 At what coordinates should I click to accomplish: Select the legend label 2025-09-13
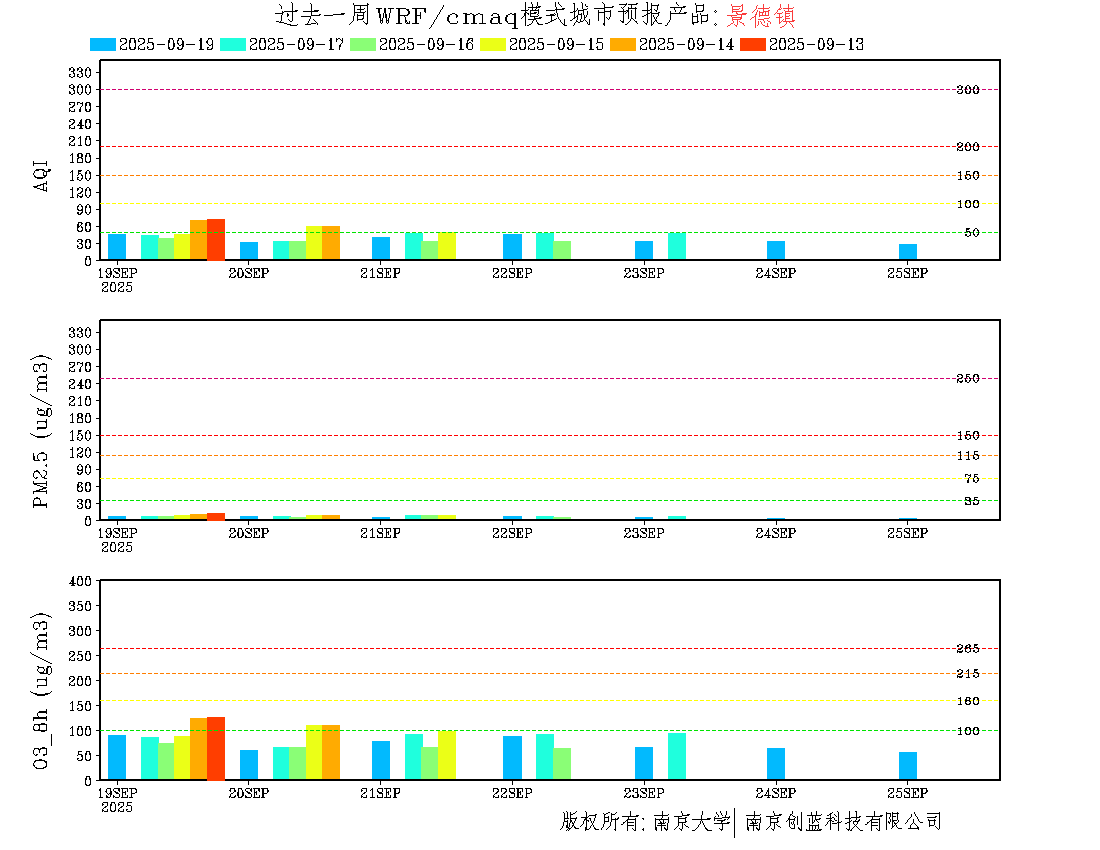click(816, 44)
